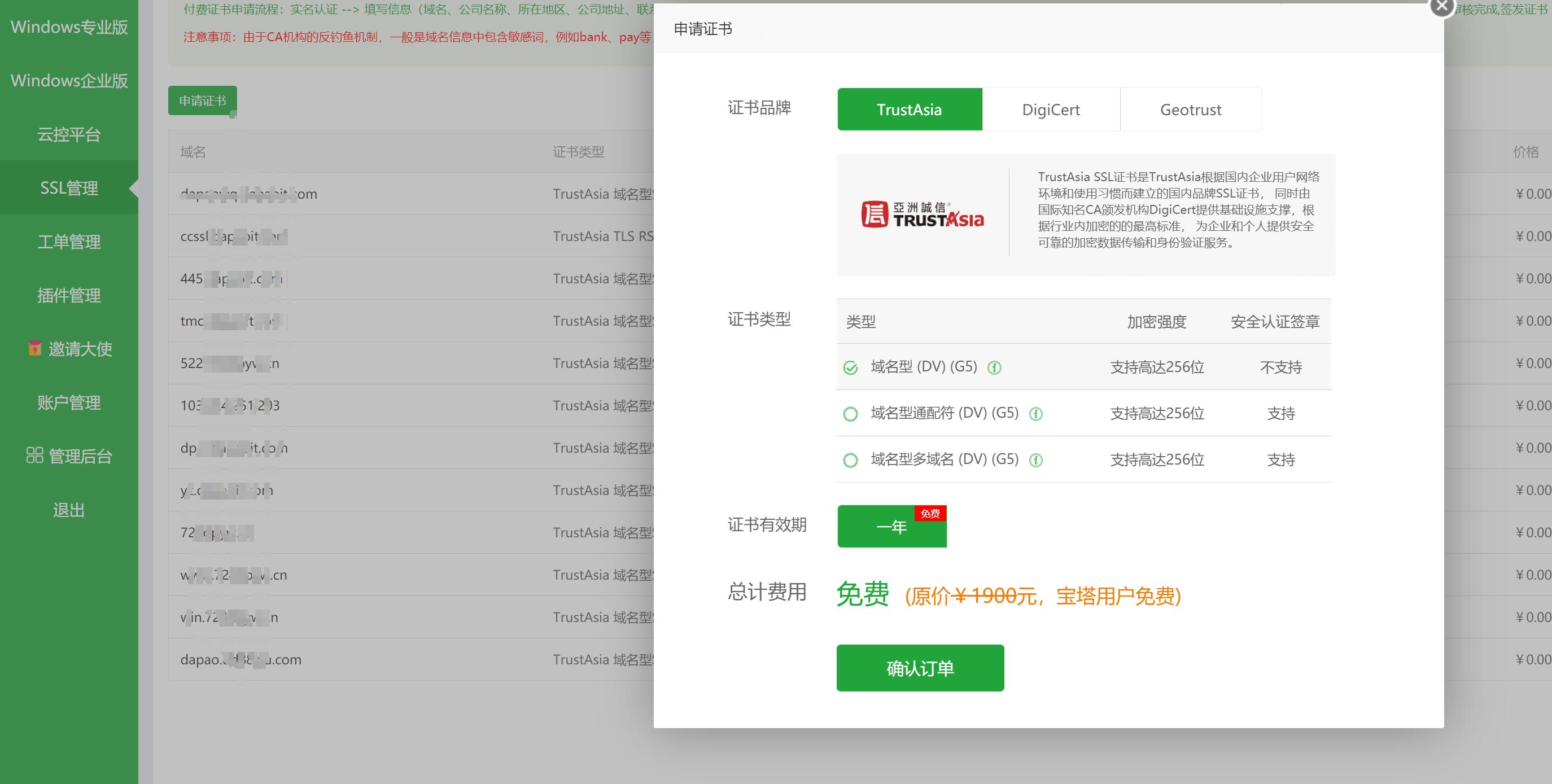Image resolution: width=1552 pixels, height=784 pixels.
Task: Click the TrustAsia logo image
Action: click(923, 214)
